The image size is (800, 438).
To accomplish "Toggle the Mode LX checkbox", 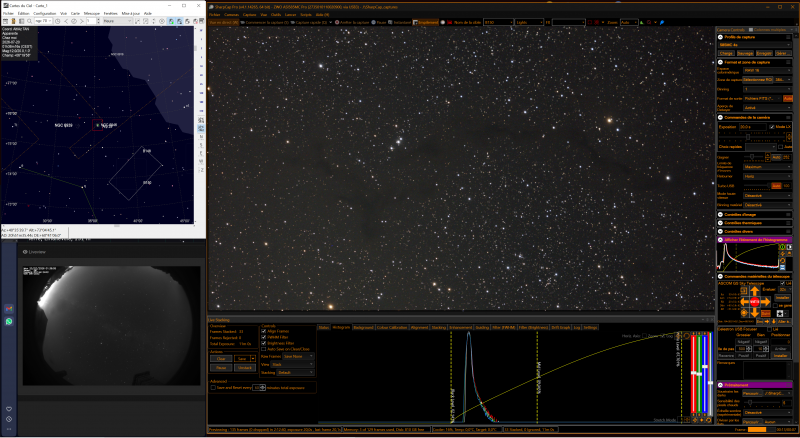I will [x=771, y=127].
